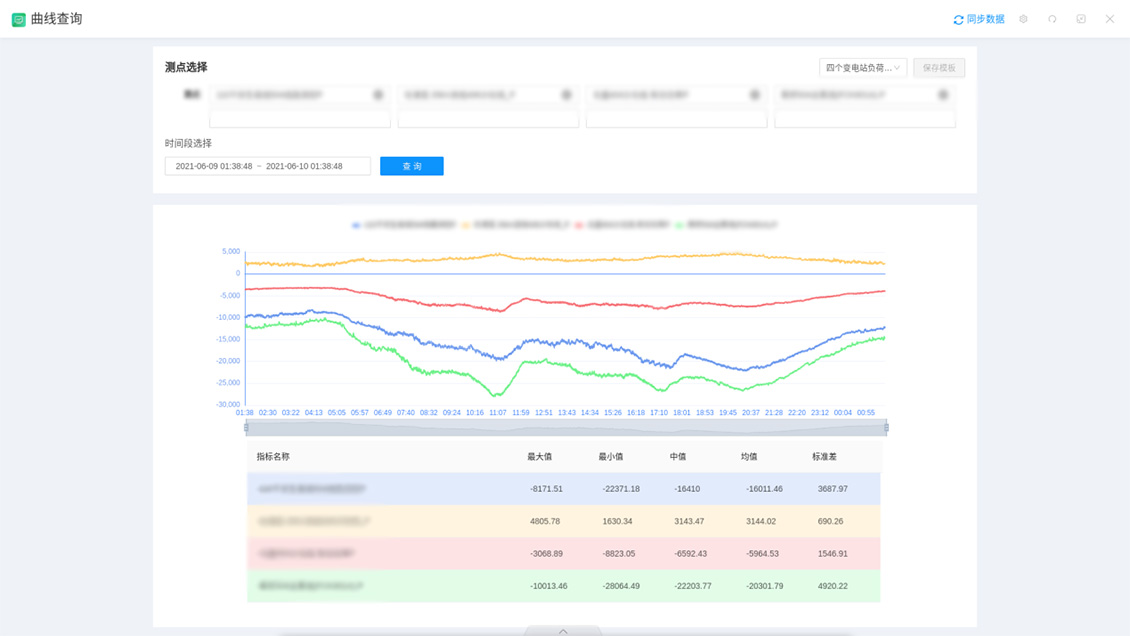
Task: Click the left handle of chart zoom bar
Action: 246,428
